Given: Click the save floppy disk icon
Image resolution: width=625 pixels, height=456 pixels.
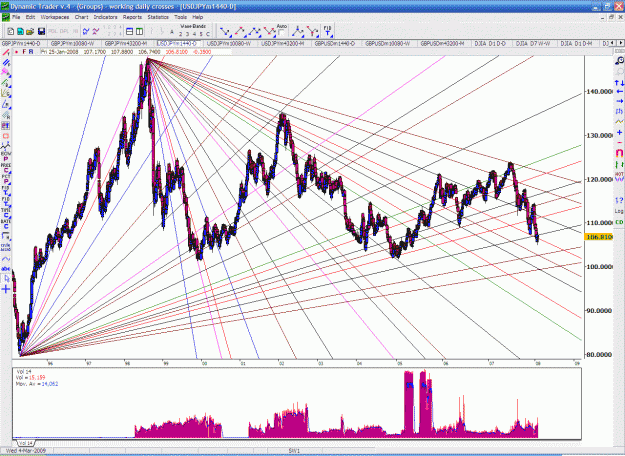Looking at the screenshot, I should click(41, 31).
